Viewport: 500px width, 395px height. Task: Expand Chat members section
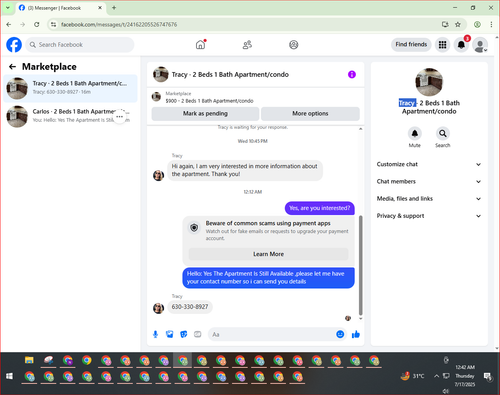[429, 182]
